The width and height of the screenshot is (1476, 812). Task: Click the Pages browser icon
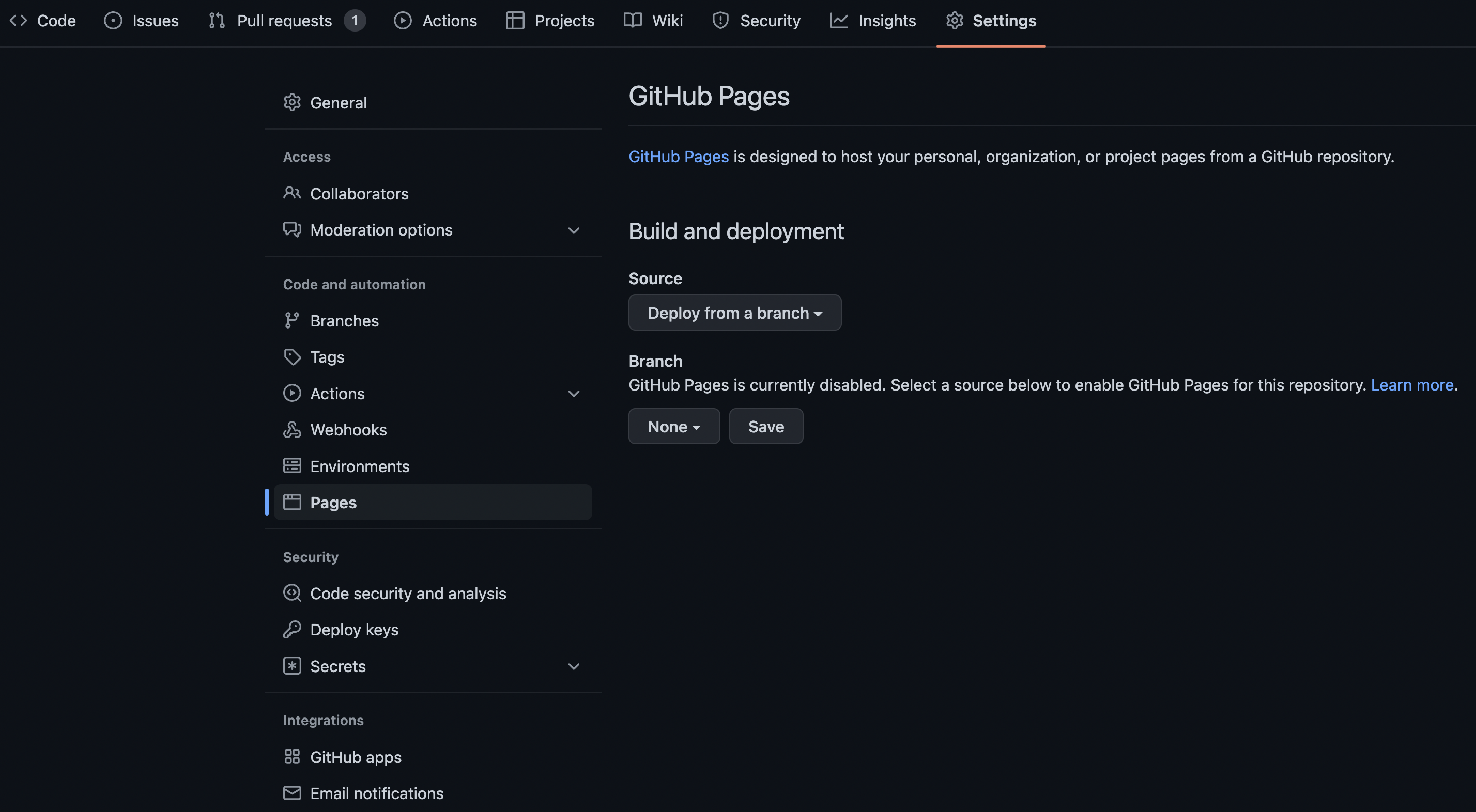(x=292, y=502)
